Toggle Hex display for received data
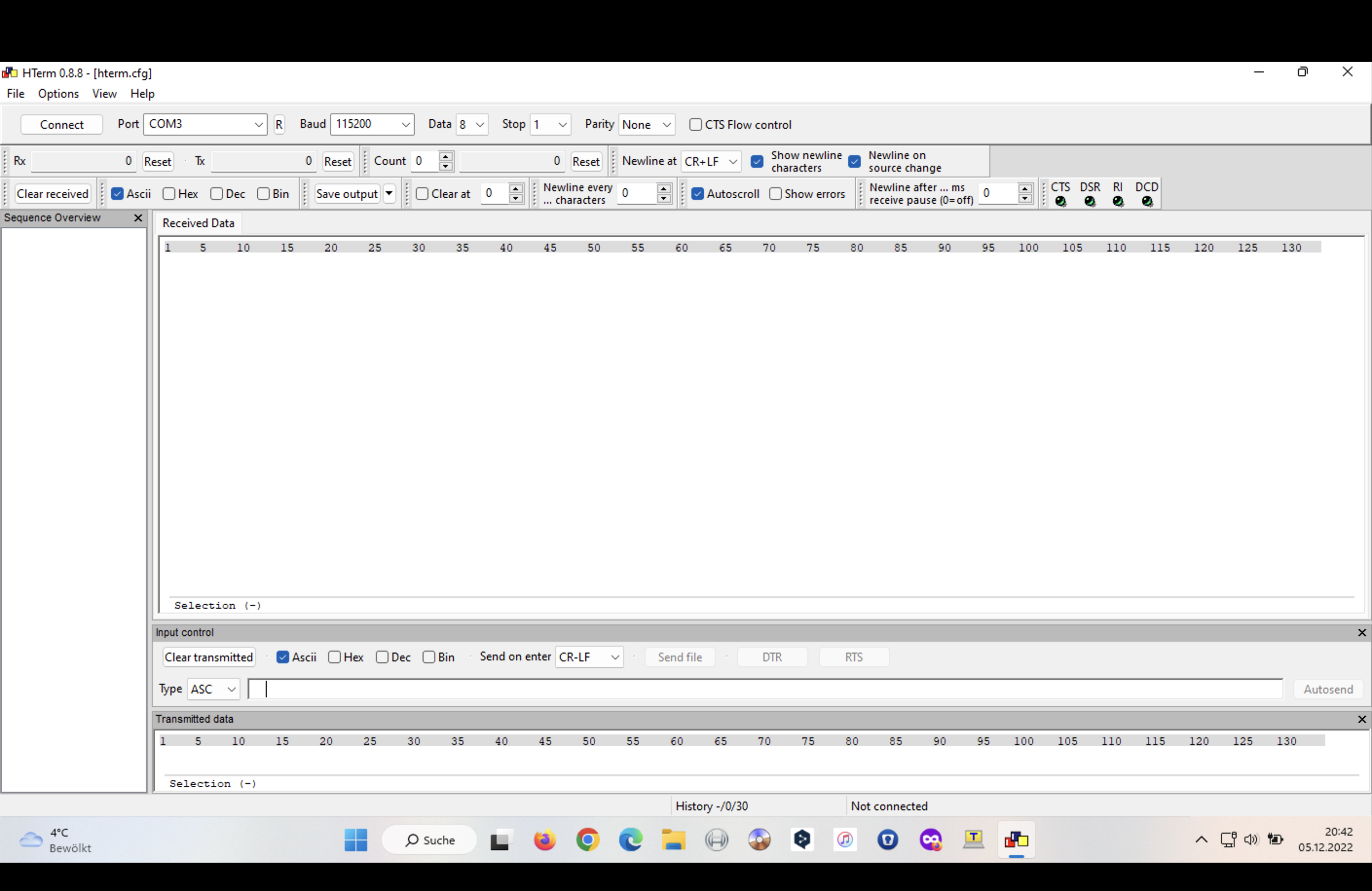Image resolution: width=1372 pixels, height=891 pixels. [169, 194]
